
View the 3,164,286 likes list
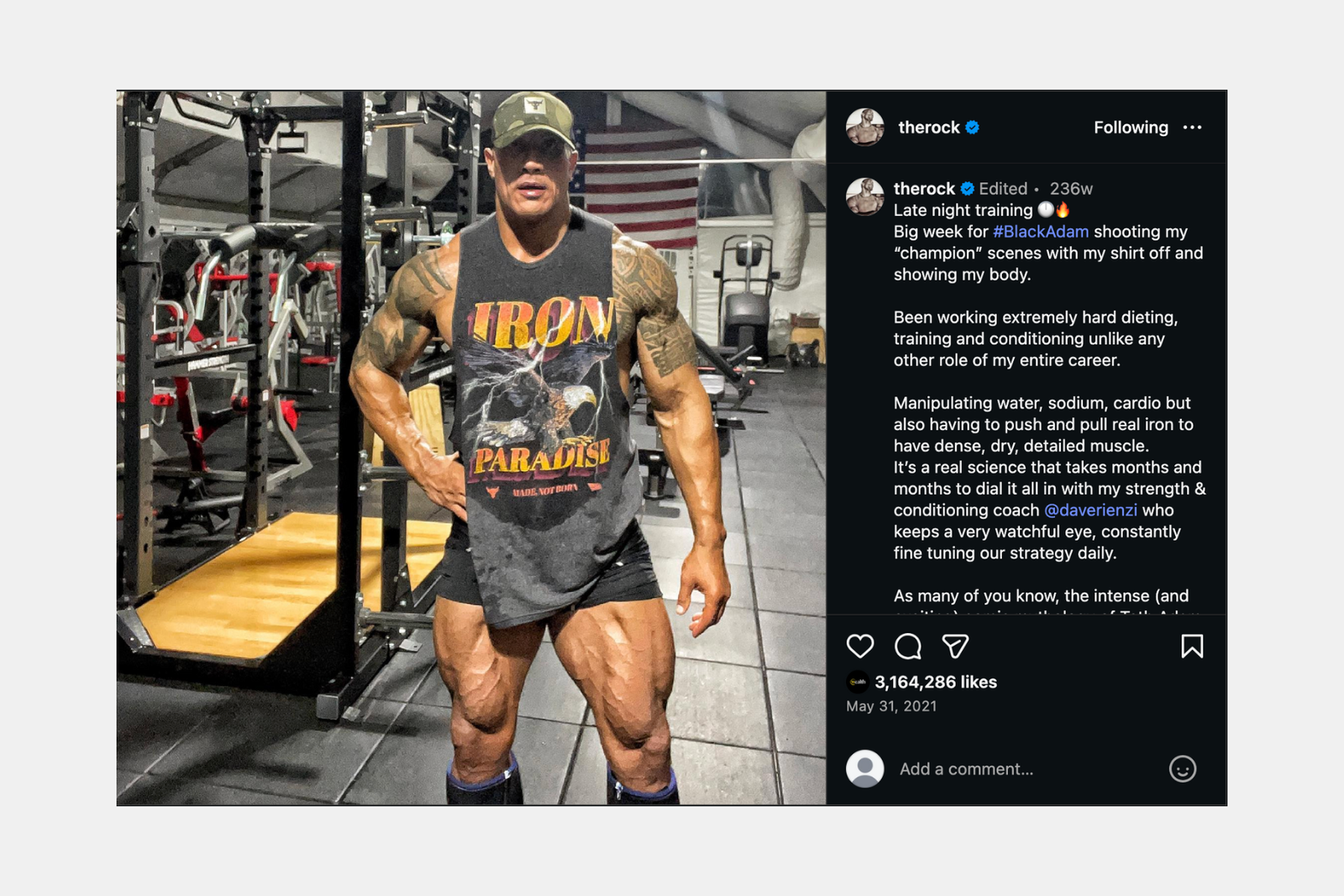(936, 682)
